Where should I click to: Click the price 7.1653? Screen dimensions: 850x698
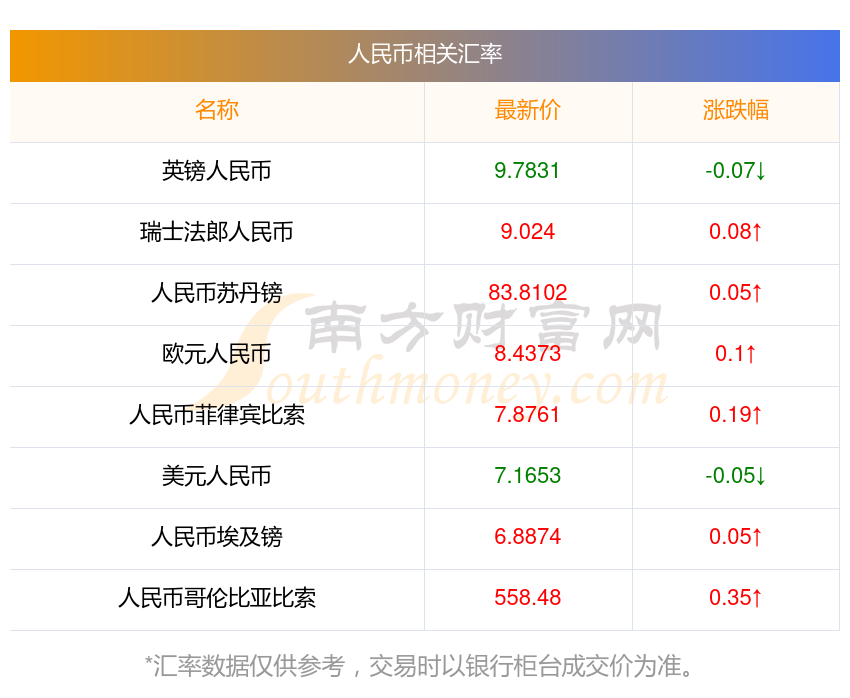click(527, 476)
